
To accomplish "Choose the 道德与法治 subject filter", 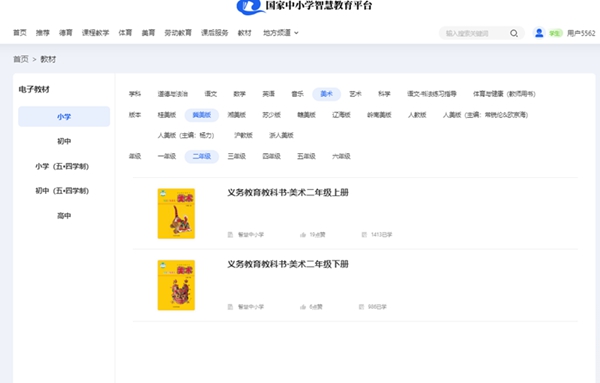I will (173, 94).
